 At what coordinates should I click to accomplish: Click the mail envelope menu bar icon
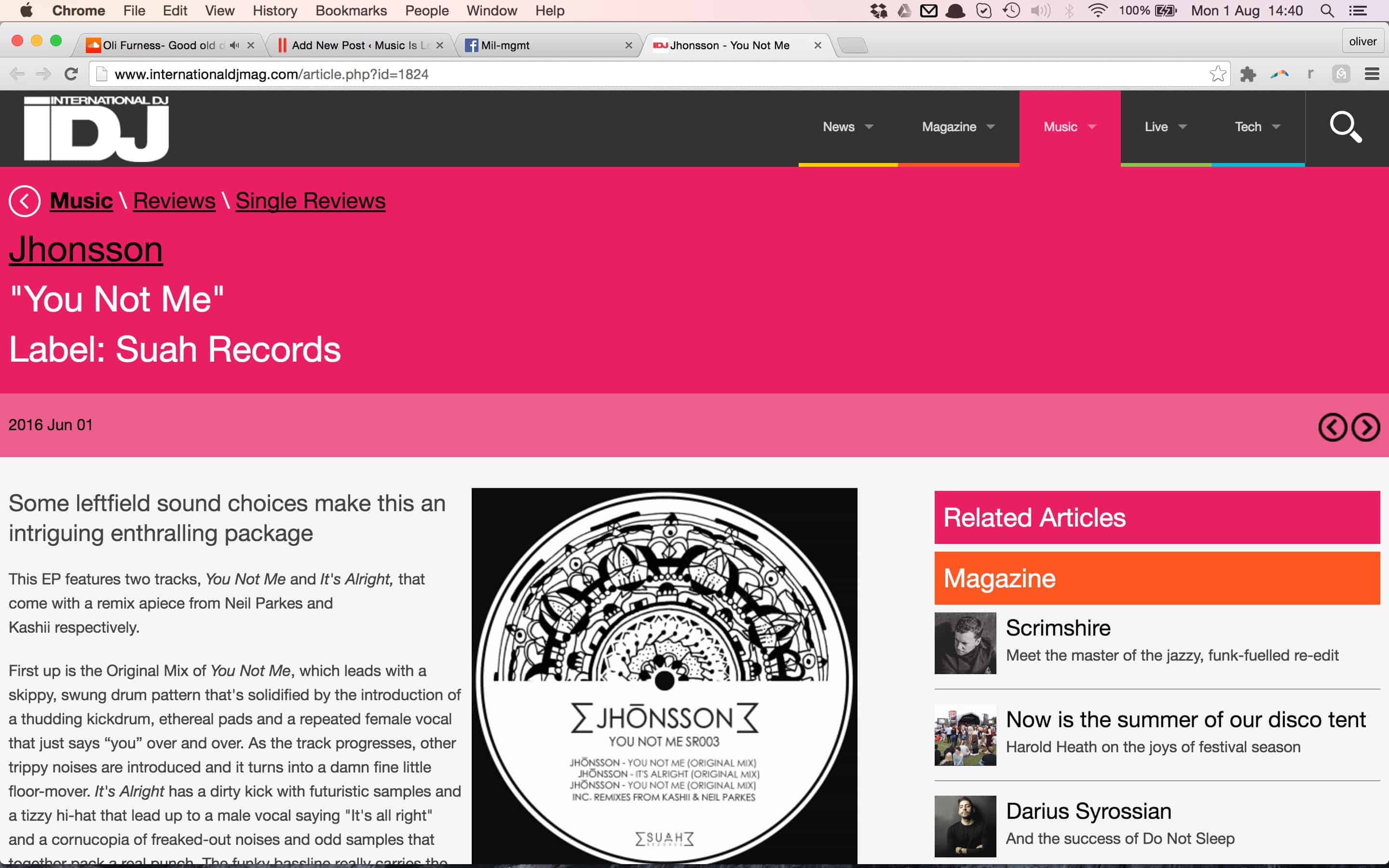929,10
